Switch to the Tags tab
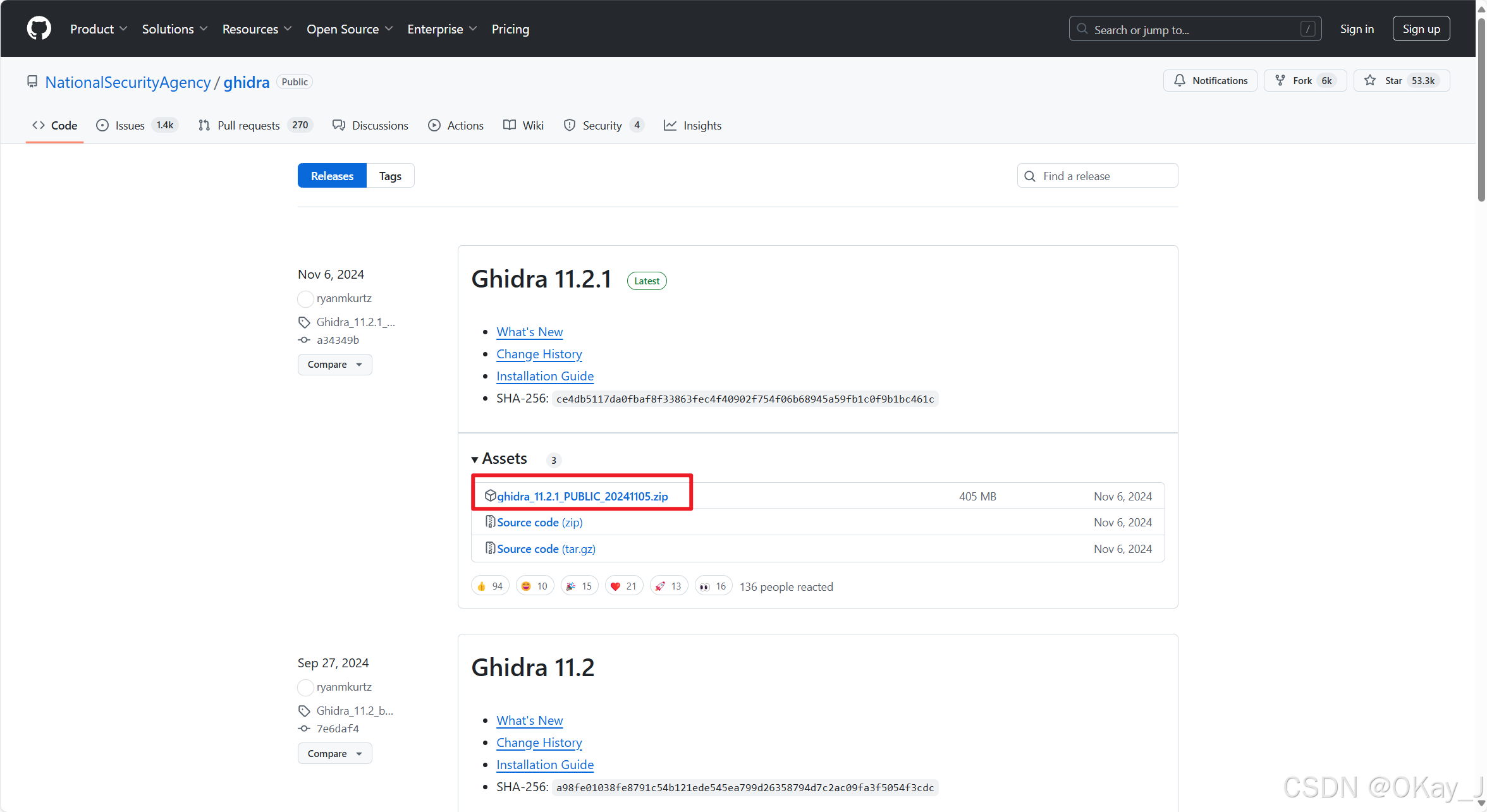Viewport: 1487px width, 812px height. [390, 176]
